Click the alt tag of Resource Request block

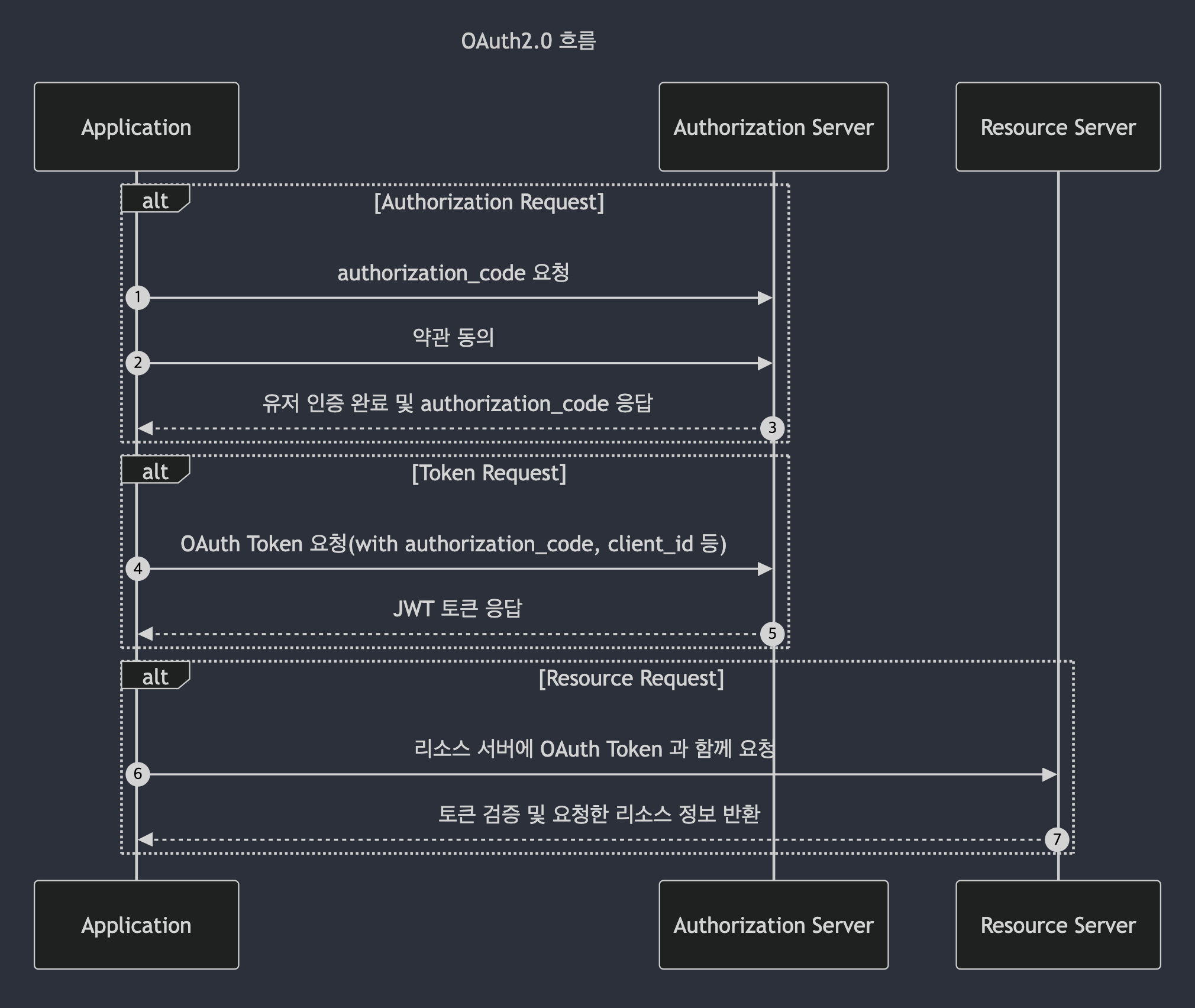coord(155,676)
